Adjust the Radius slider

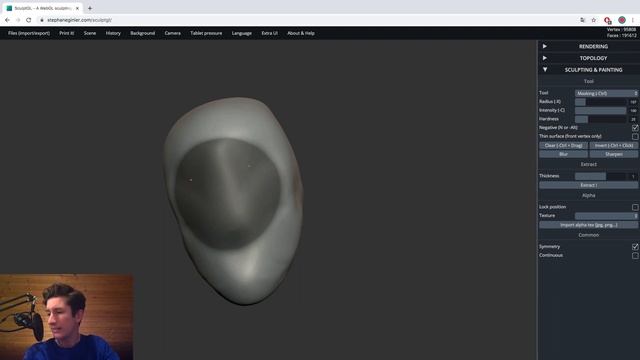(600, 102)
